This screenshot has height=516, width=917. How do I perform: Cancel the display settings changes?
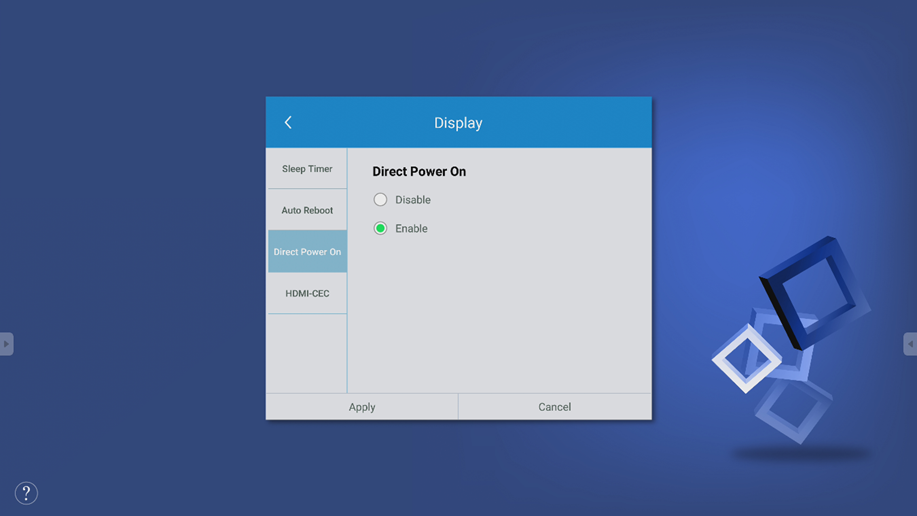tap(555, 407)
